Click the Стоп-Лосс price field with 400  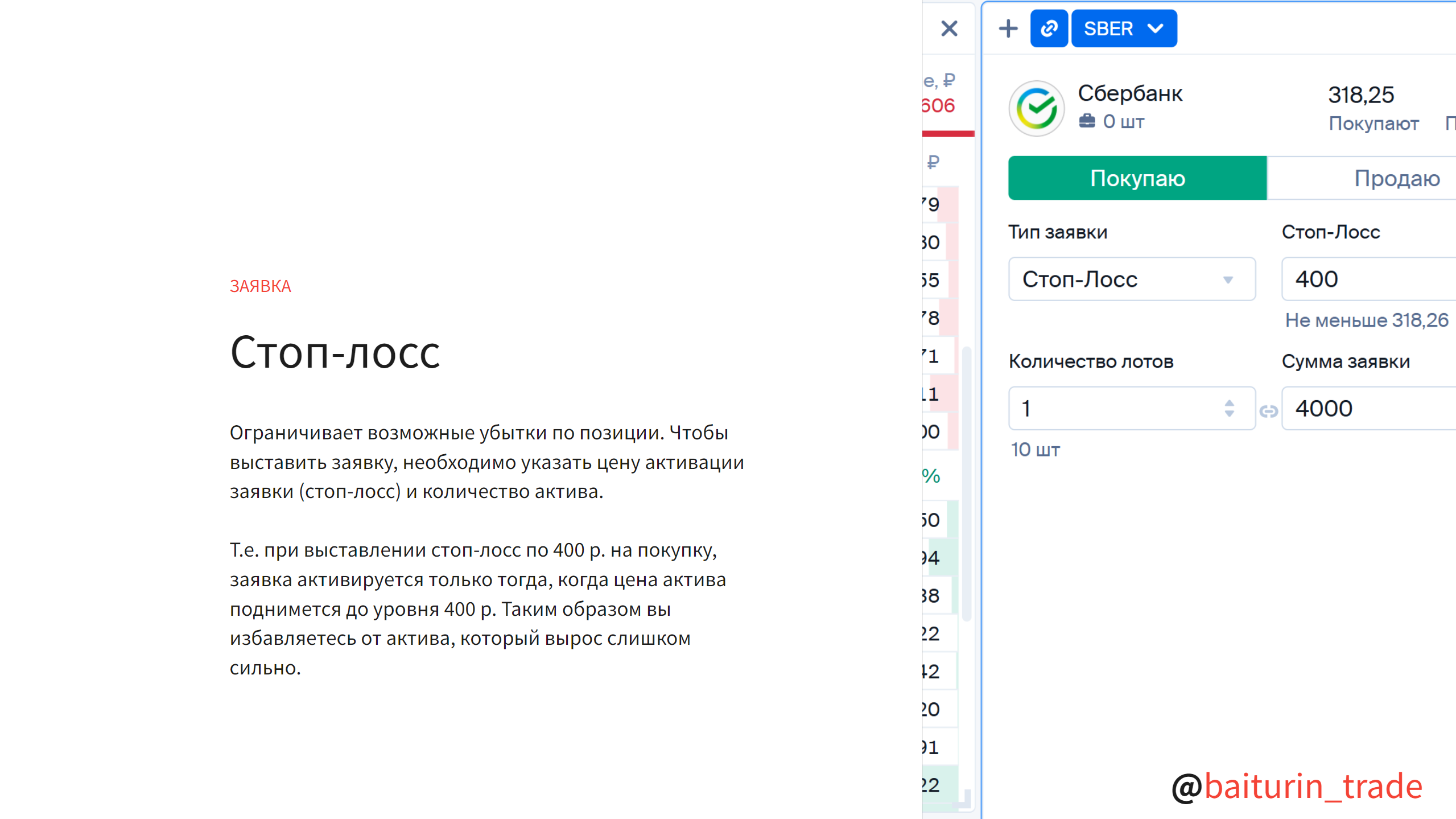(1369, 279)
